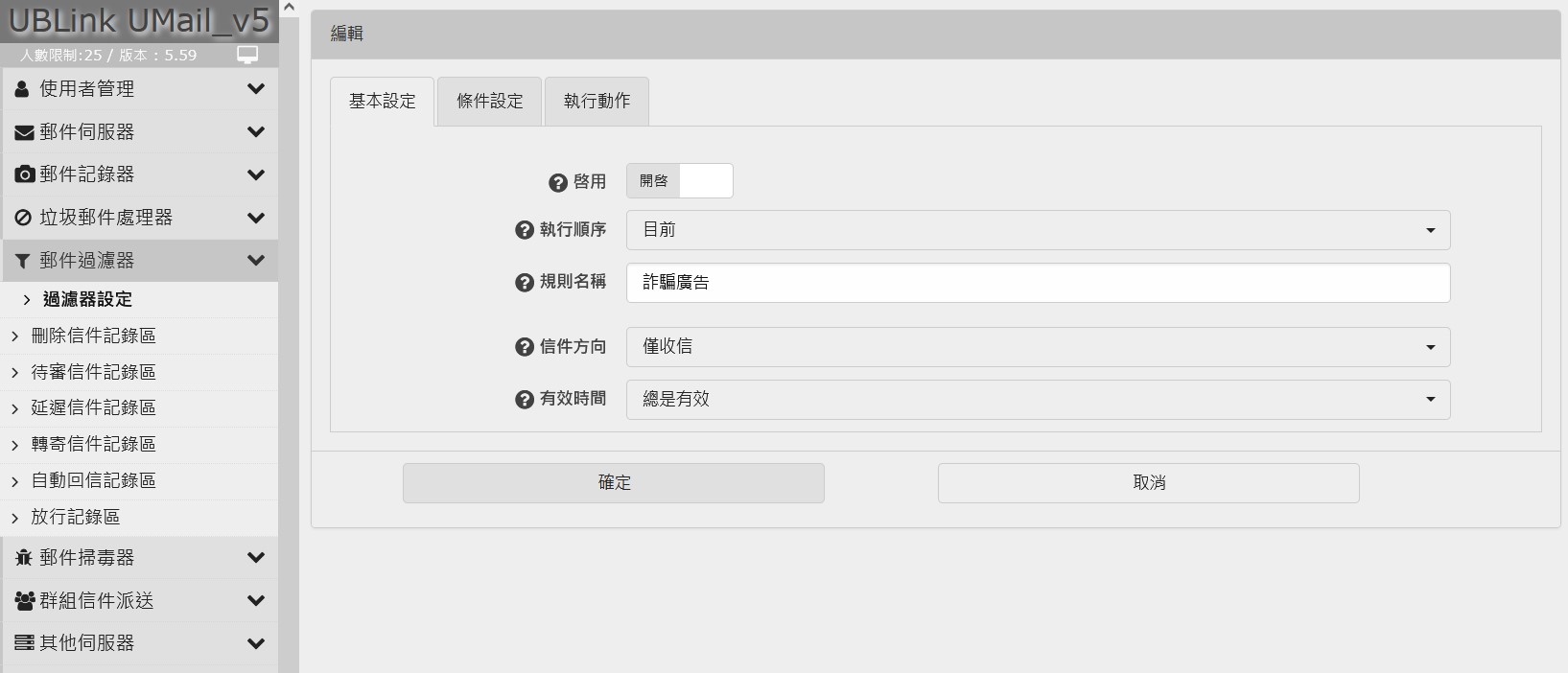
Task: Click help icon beside 執行順序
Action: (x=525, y=230)
